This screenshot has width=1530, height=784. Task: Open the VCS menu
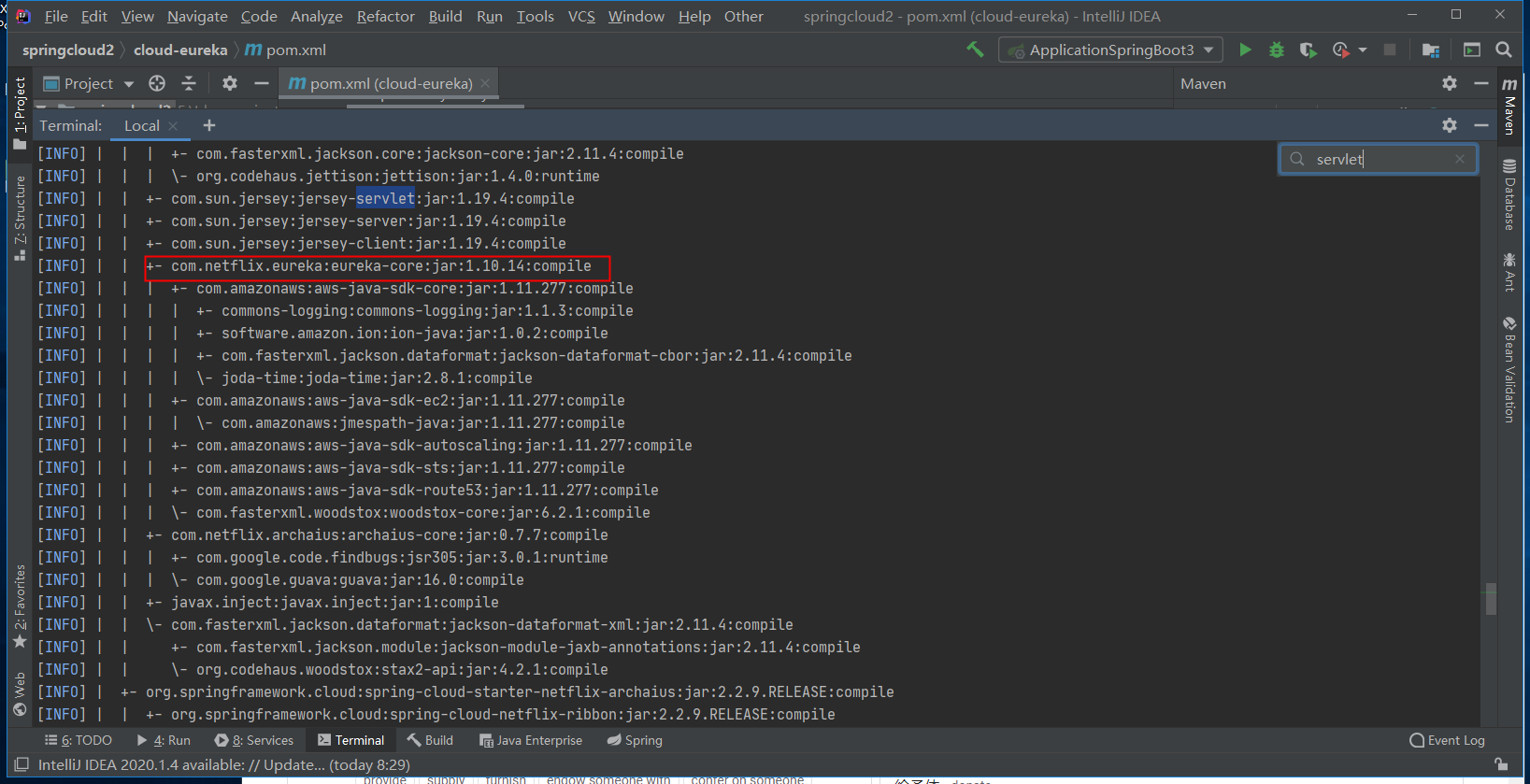tap(581, 16)
